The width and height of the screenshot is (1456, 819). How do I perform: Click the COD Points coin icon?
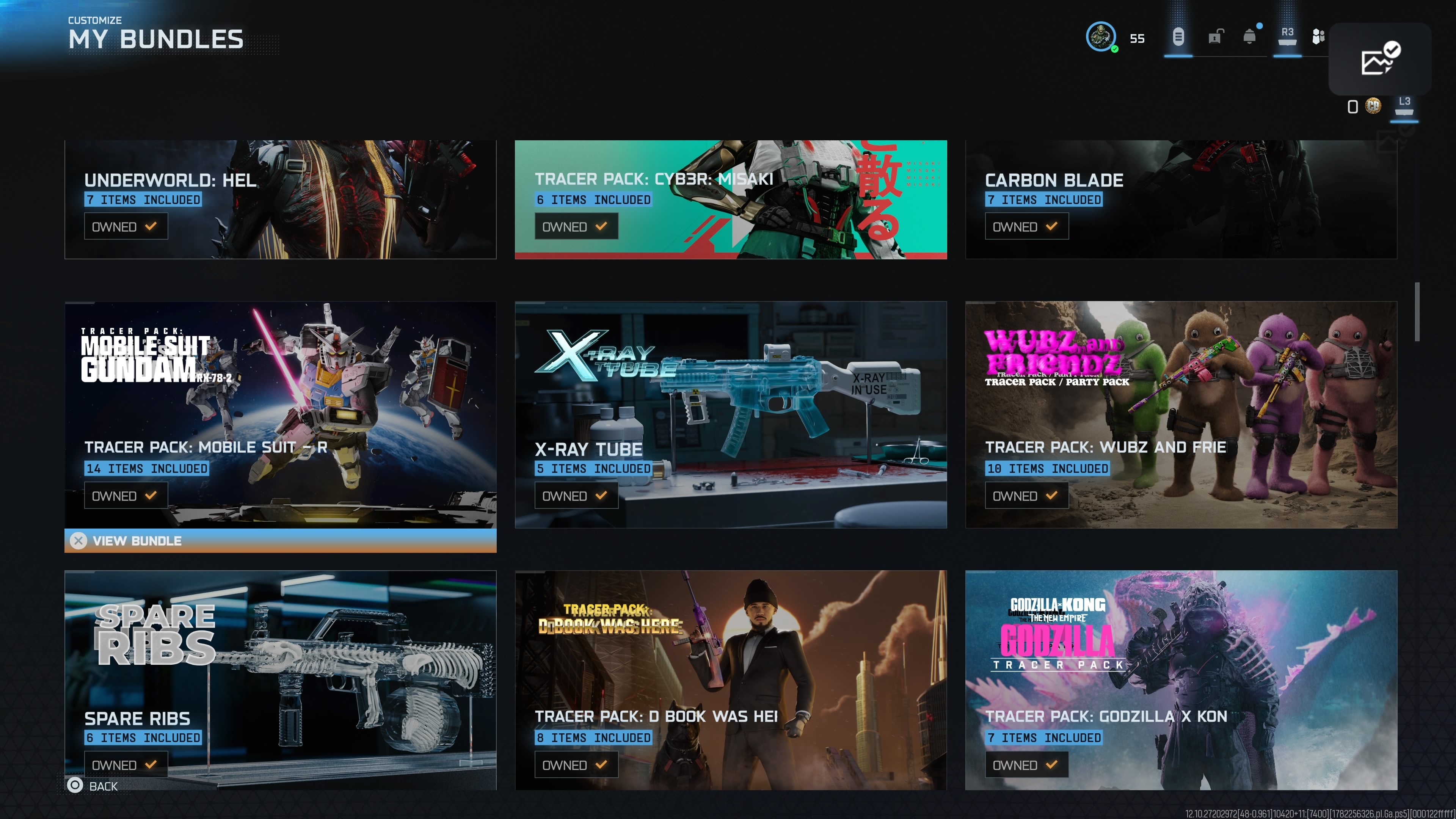[1373, 106]
